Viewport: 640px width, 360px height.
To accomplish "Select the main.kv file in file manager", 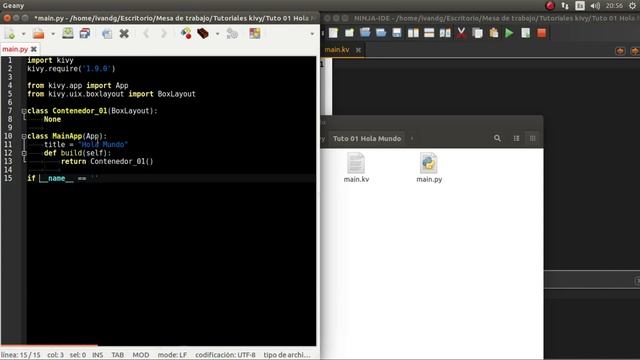I will [356, 167].
